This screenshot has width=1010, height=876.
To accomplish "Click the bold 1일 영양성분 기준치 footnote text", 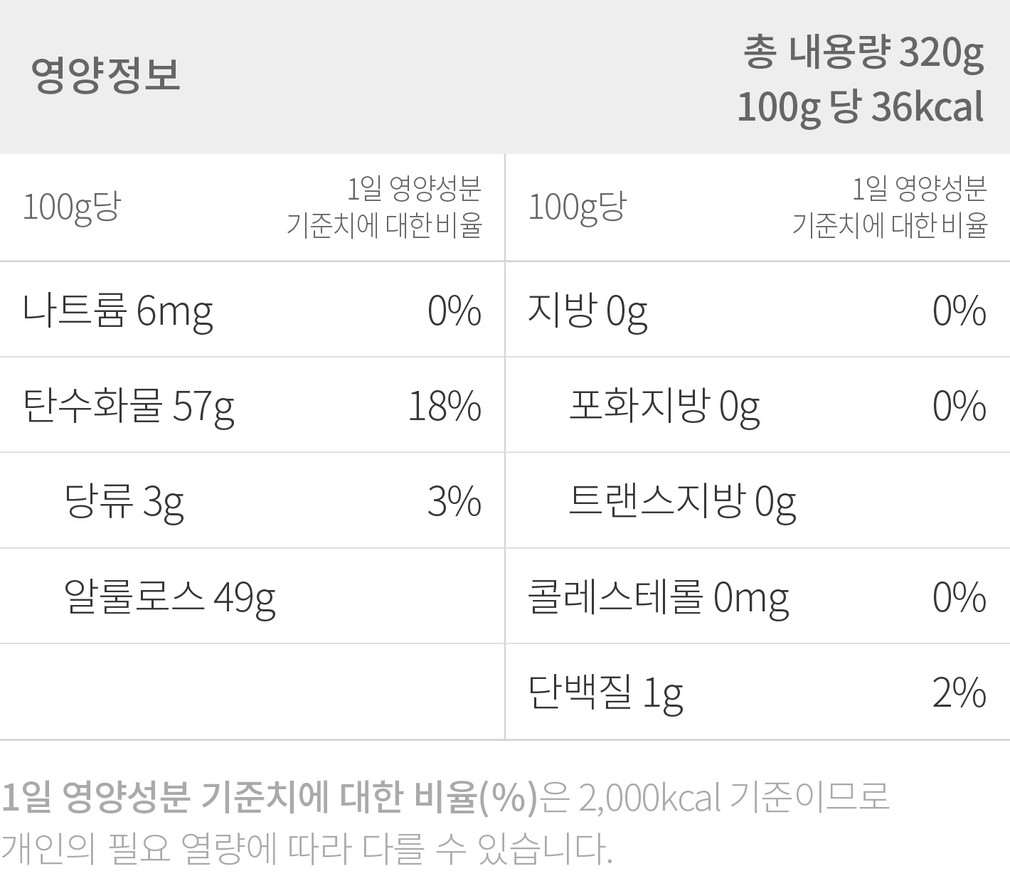I will (268, 798).
